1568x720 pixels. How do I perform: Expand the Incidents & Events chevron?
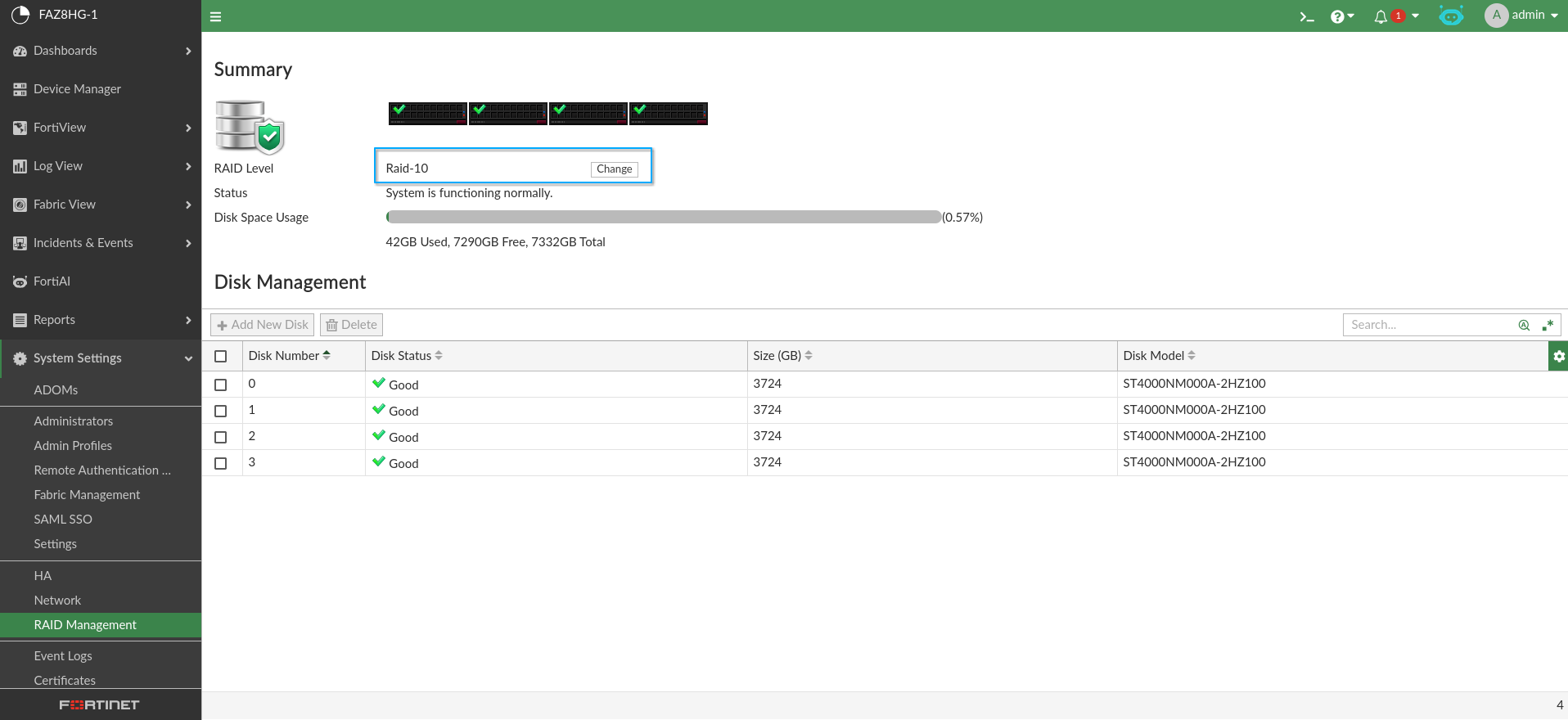(x=188, y=243)
